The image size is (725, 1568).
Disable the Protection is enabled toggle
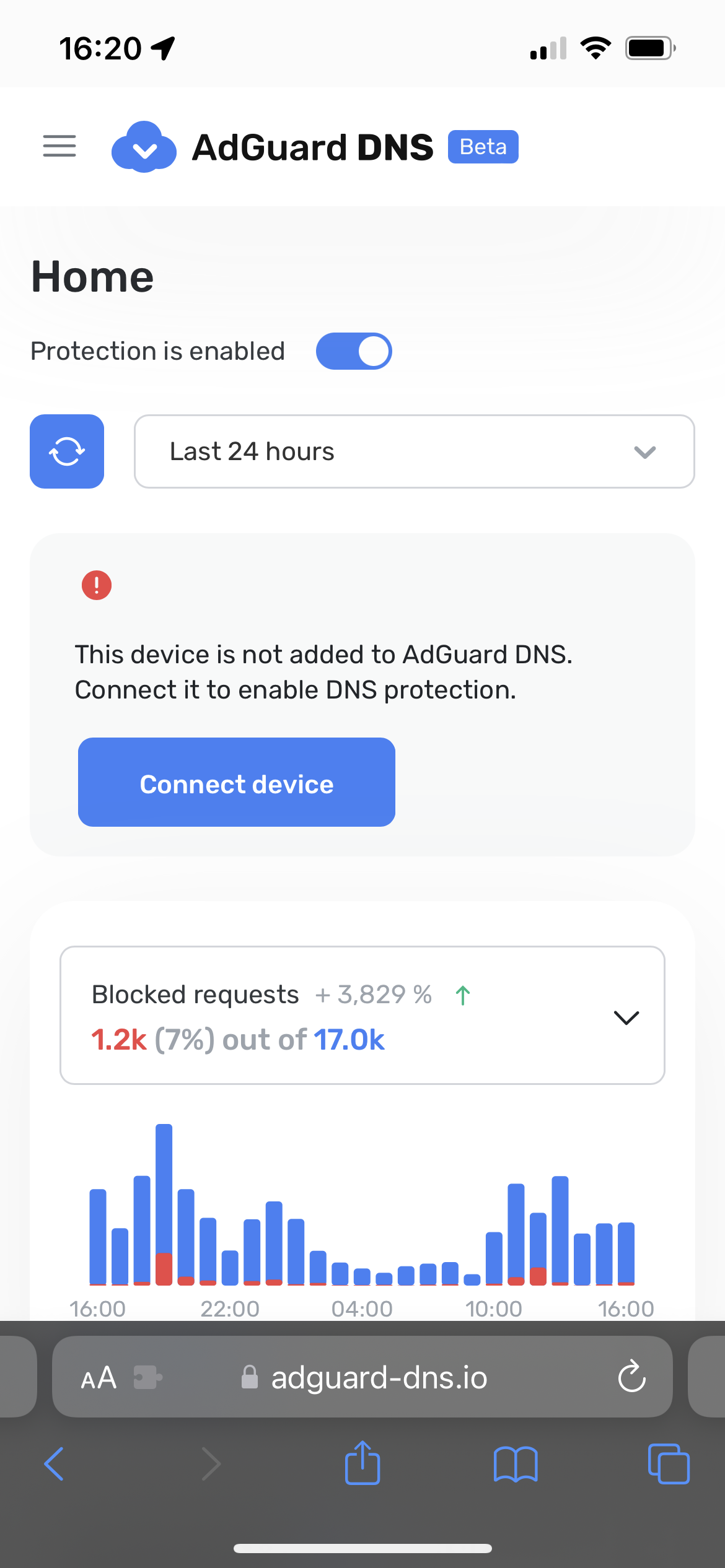[x=354, y=351]
